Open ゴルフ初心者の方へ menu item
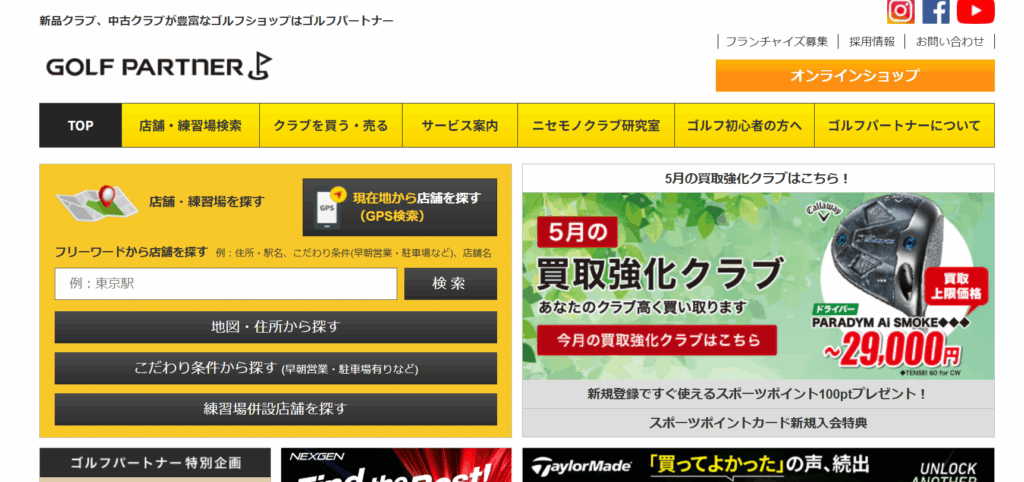Image resolution: width=1024 pixels, height=482 pixels. (744, 125)
